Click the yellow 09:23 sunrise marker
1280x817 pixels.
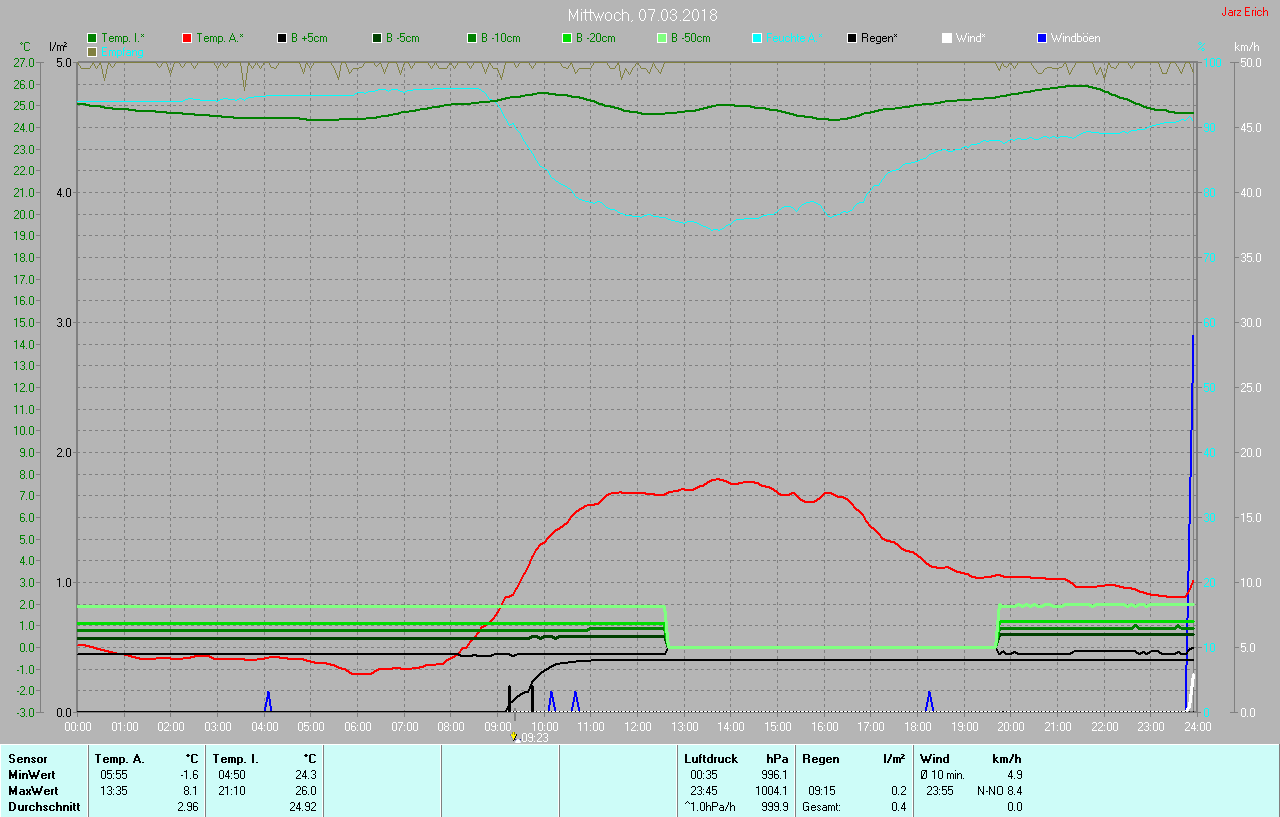click(x=515, y=737)
